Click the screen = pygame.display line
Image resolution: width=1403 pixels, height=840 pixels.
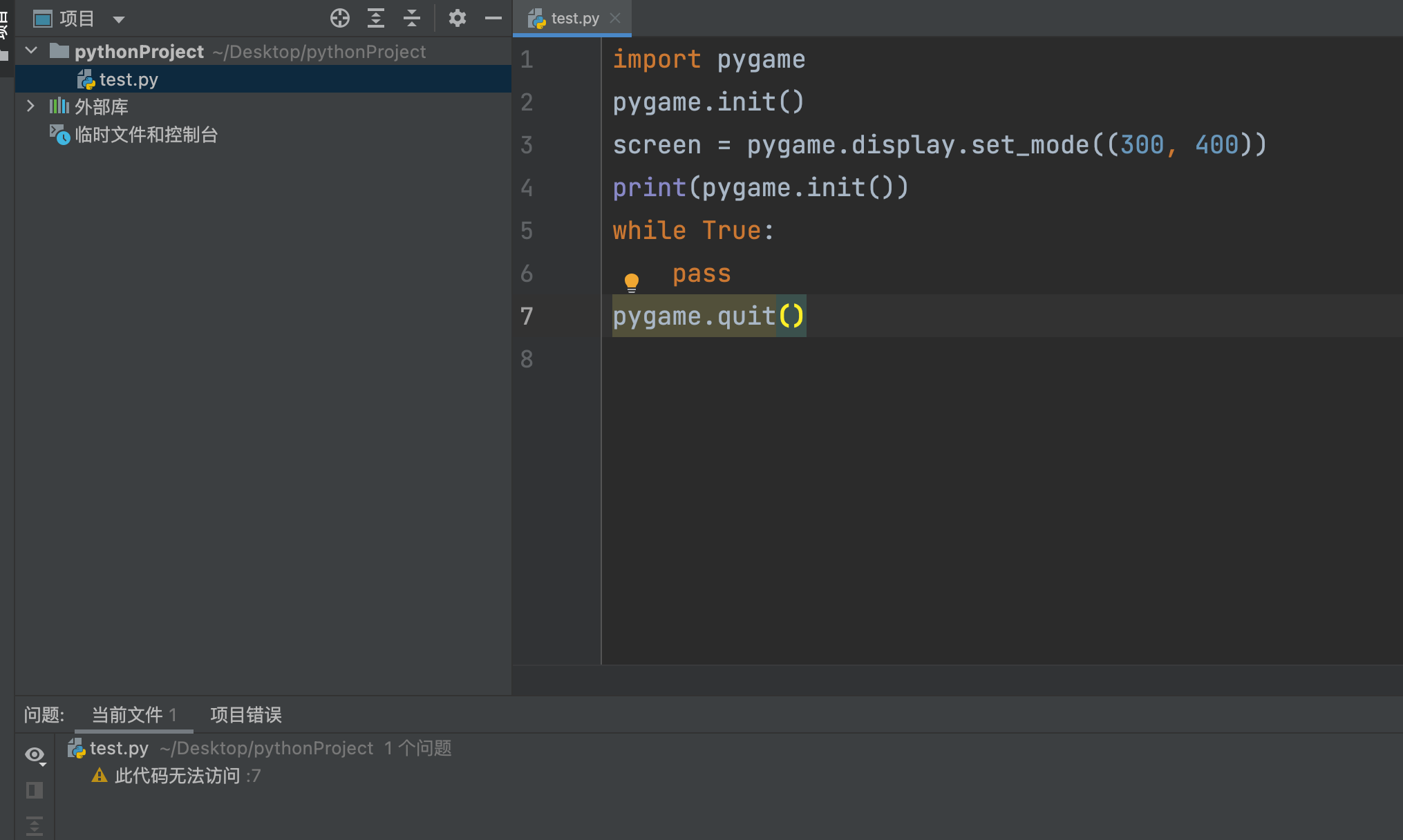tap(940, 145)
